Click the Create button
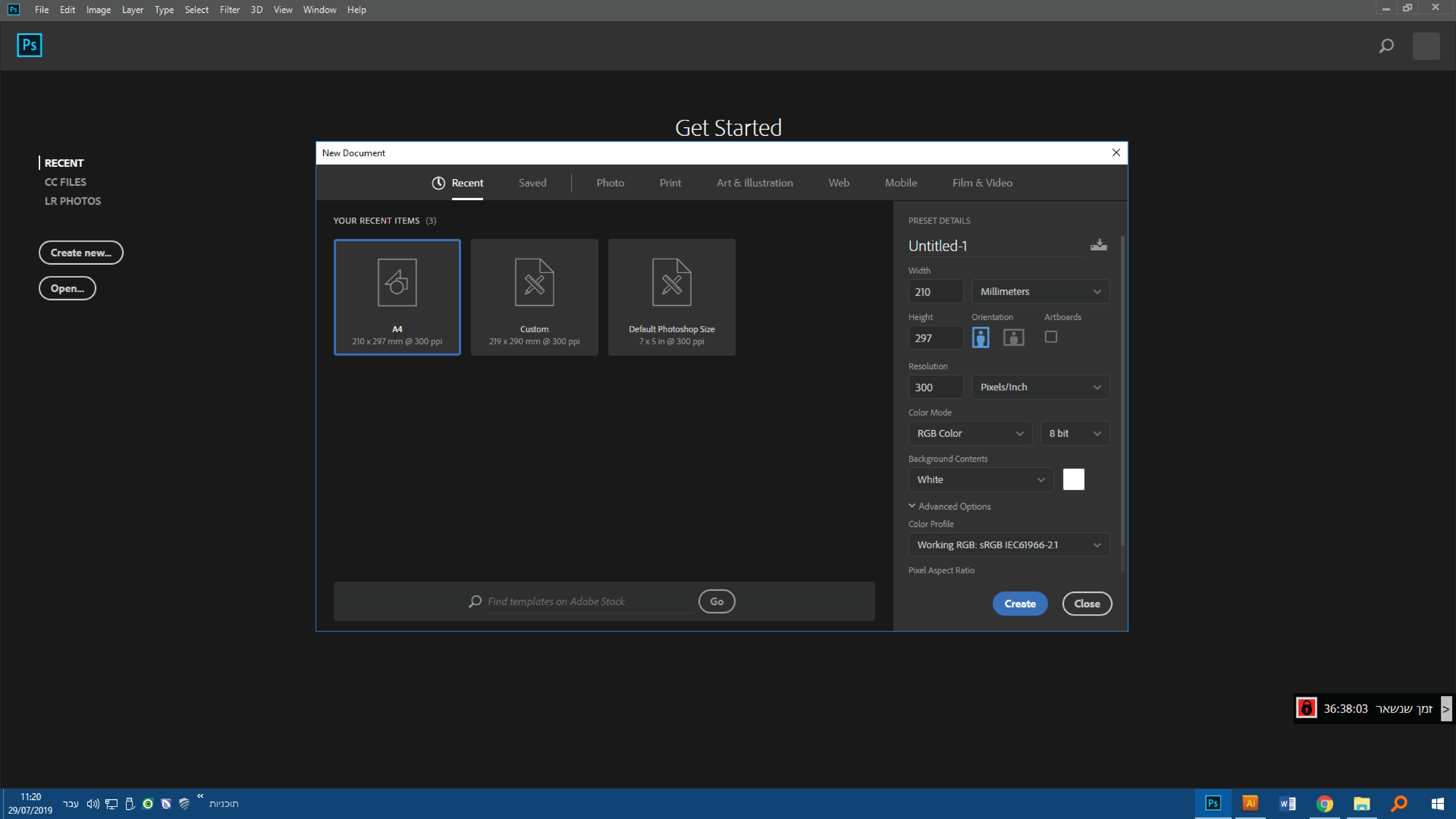Image resolution: width=1456 pixels, height=819 pixels. pyautogui.click(x=1020, y=604)
